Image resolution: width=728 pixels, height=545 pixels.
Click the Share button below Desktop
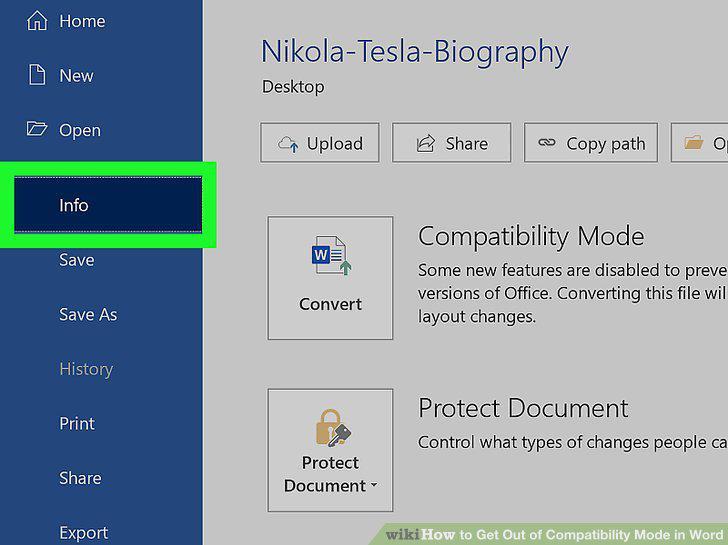click(x=451, y=143)
